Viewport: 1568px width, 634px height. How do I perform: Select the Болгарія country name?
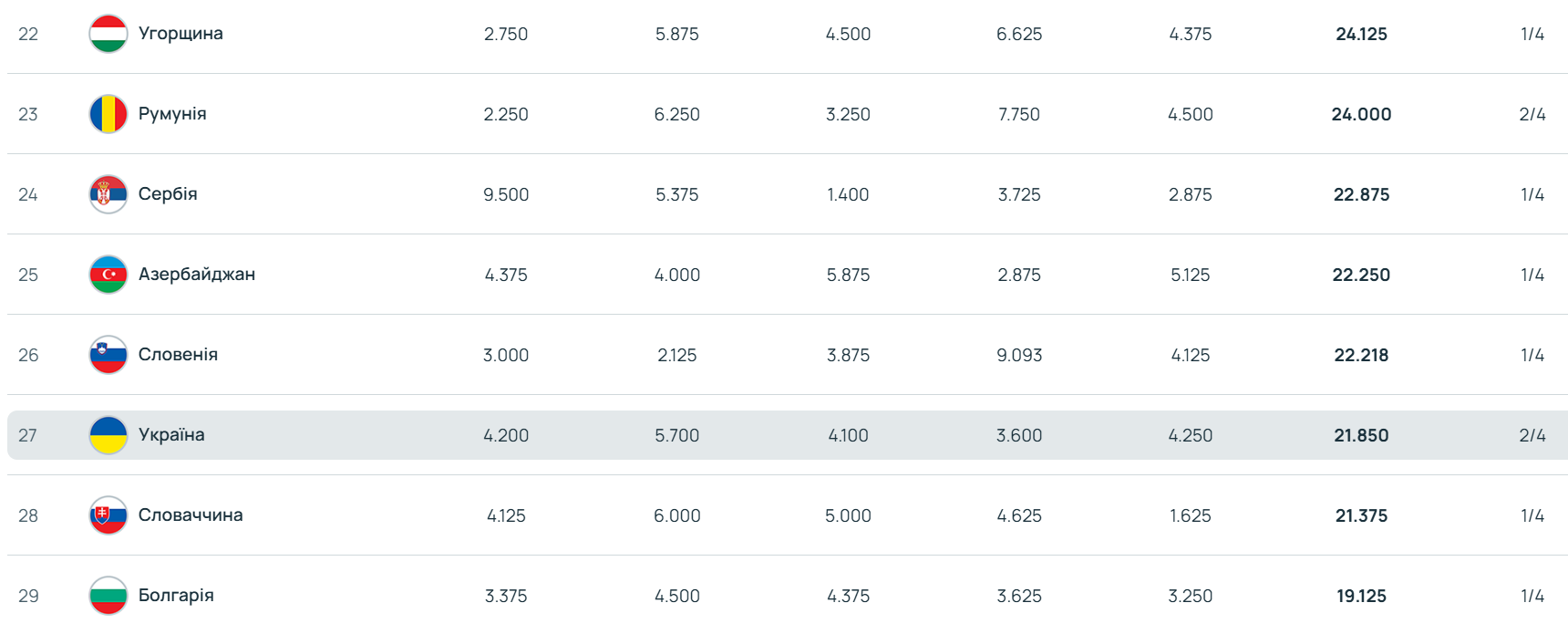tap(176, 596)
